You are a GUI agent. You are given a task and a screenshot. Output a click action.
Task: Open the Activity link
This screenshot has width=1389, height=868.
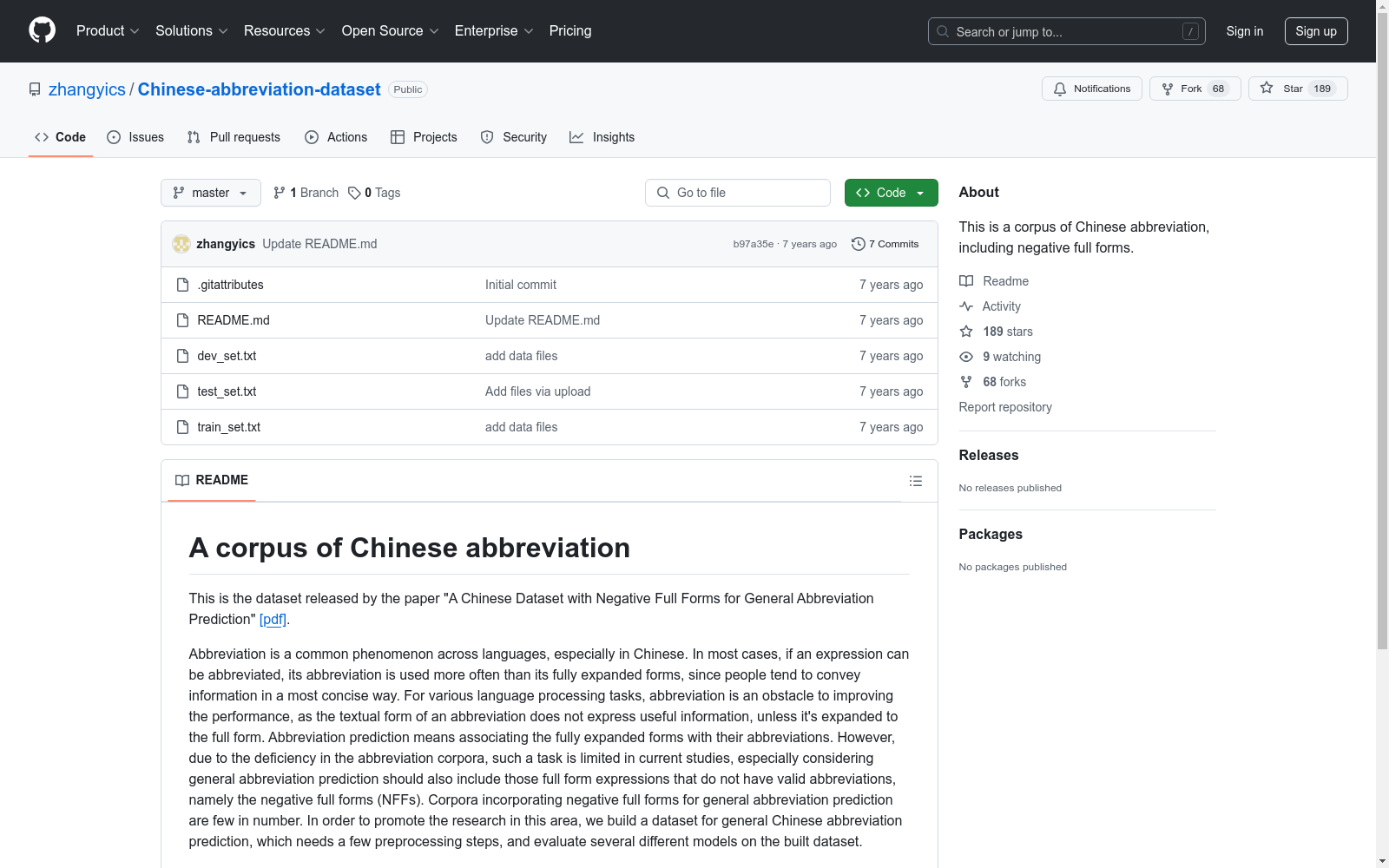(x=990, y=306)
